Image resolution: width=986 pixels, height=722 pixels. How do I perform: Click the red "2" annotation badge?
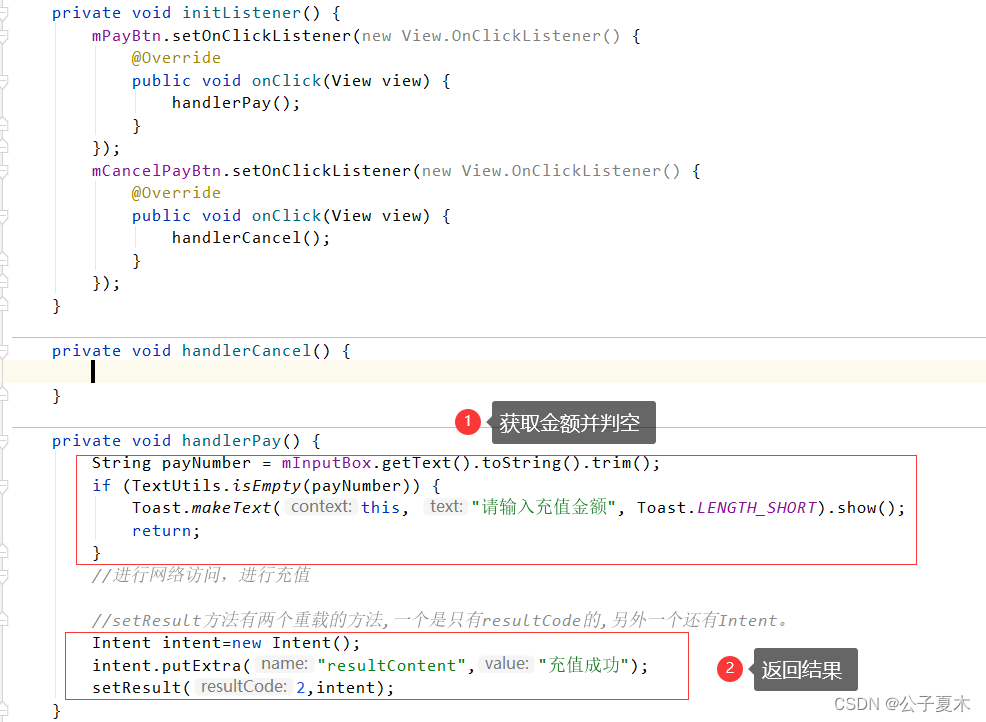(x=729, y=668)
